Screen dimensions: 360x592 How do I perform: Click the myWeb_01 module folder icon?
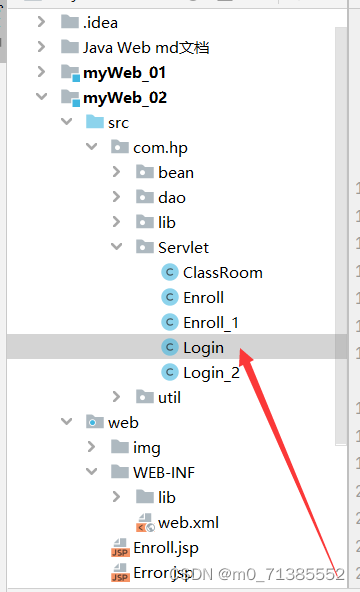(70, 72)
